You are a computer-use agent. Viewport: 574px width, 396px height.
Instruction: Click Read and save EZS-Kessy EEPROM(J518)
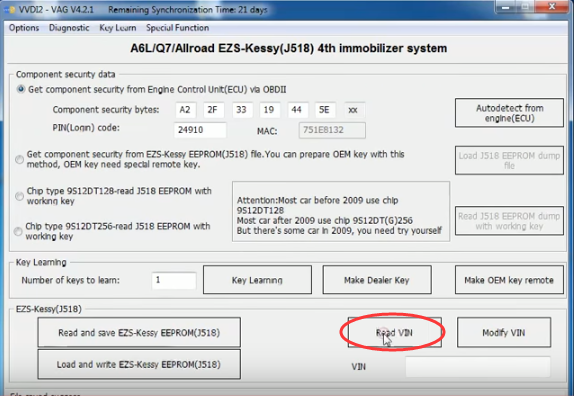139,332
